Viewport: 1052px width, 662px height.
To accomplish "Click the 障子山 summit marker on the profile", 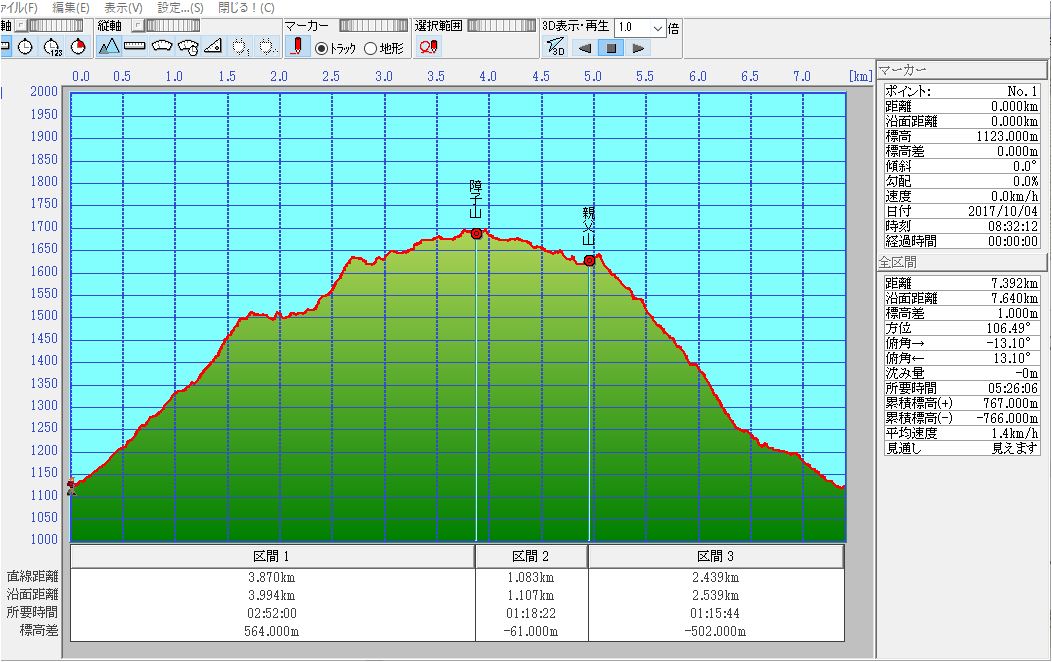I will [476, 233].
